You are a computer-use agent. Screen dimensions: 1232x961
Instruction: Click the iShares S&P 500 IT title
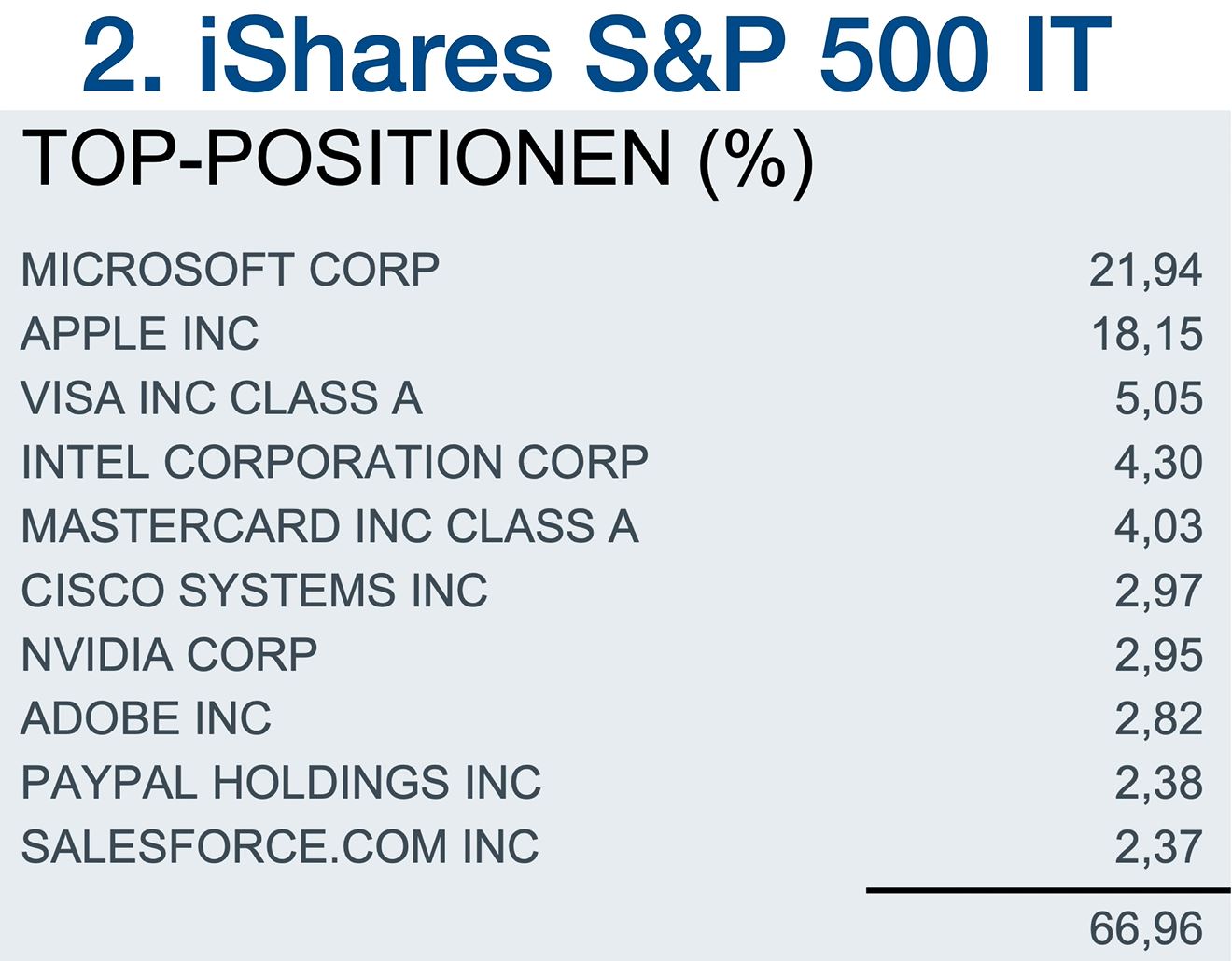pyautogui.click(x=597, y=54)
